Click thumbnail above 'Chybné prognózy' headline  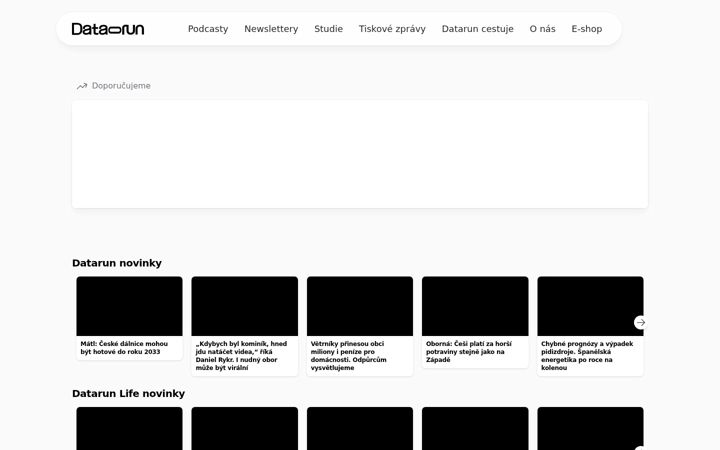tap(591, 306)
